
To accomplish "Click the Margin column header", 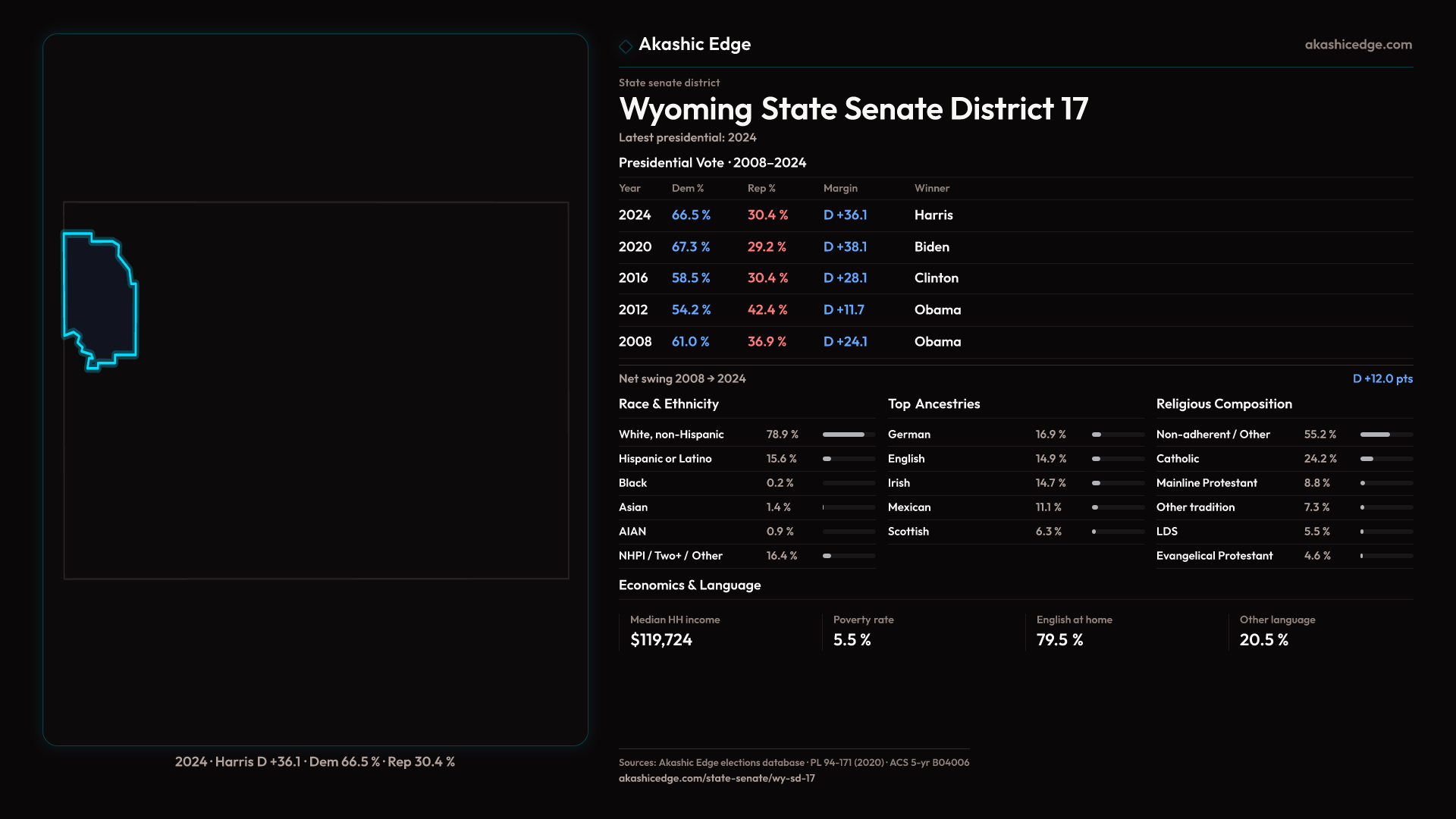I will [840, 188].
